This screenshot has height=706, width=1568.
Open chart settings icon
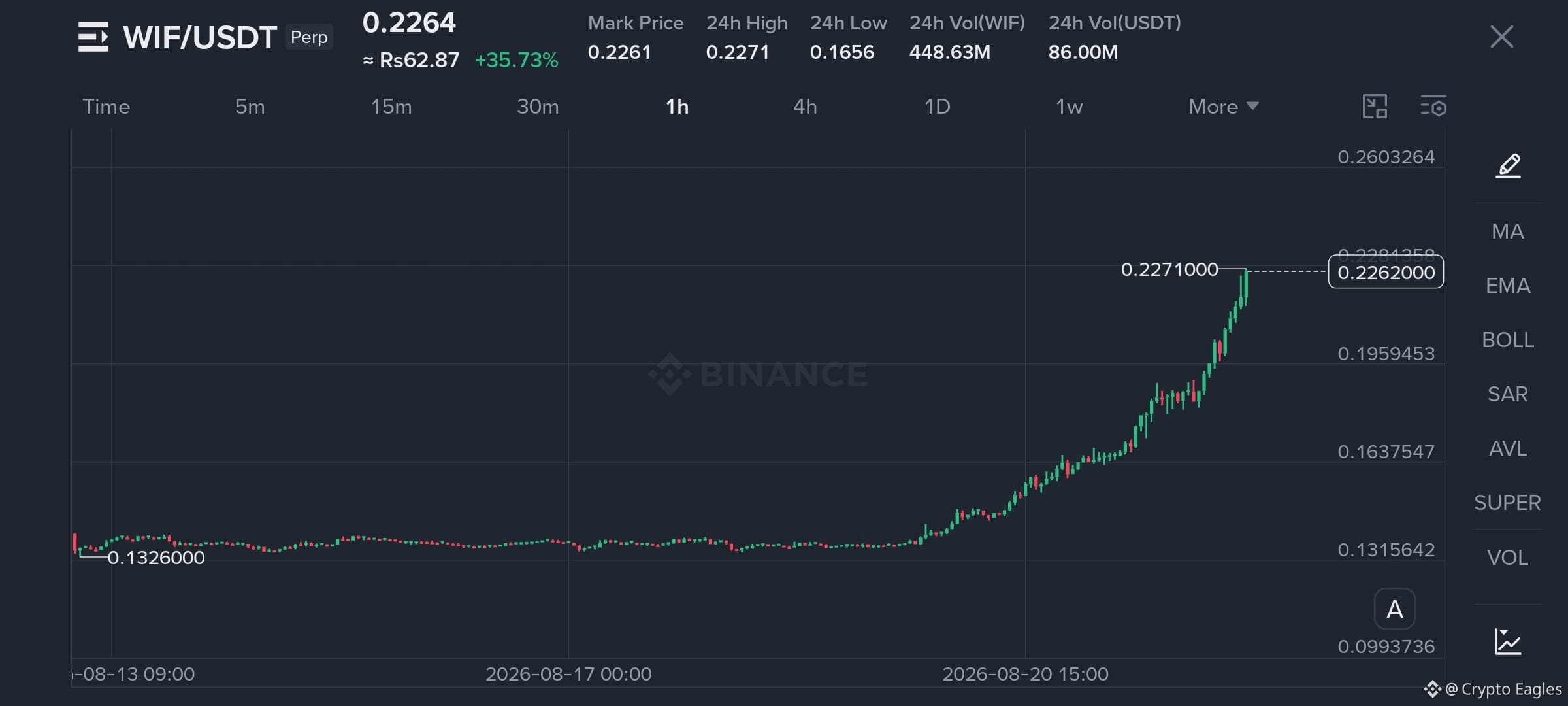[1433, 107]
